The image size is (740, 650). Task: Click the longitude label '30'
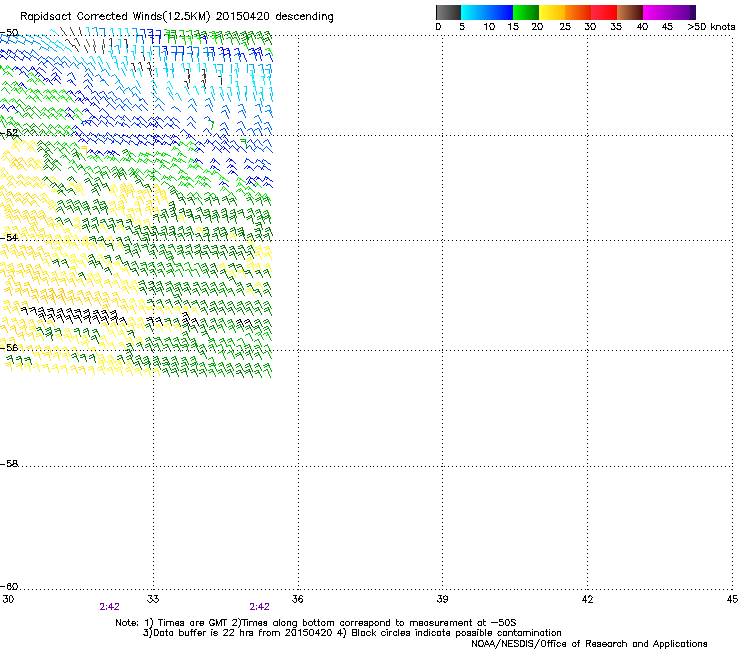pyautogui.click(x=8, y=599)
